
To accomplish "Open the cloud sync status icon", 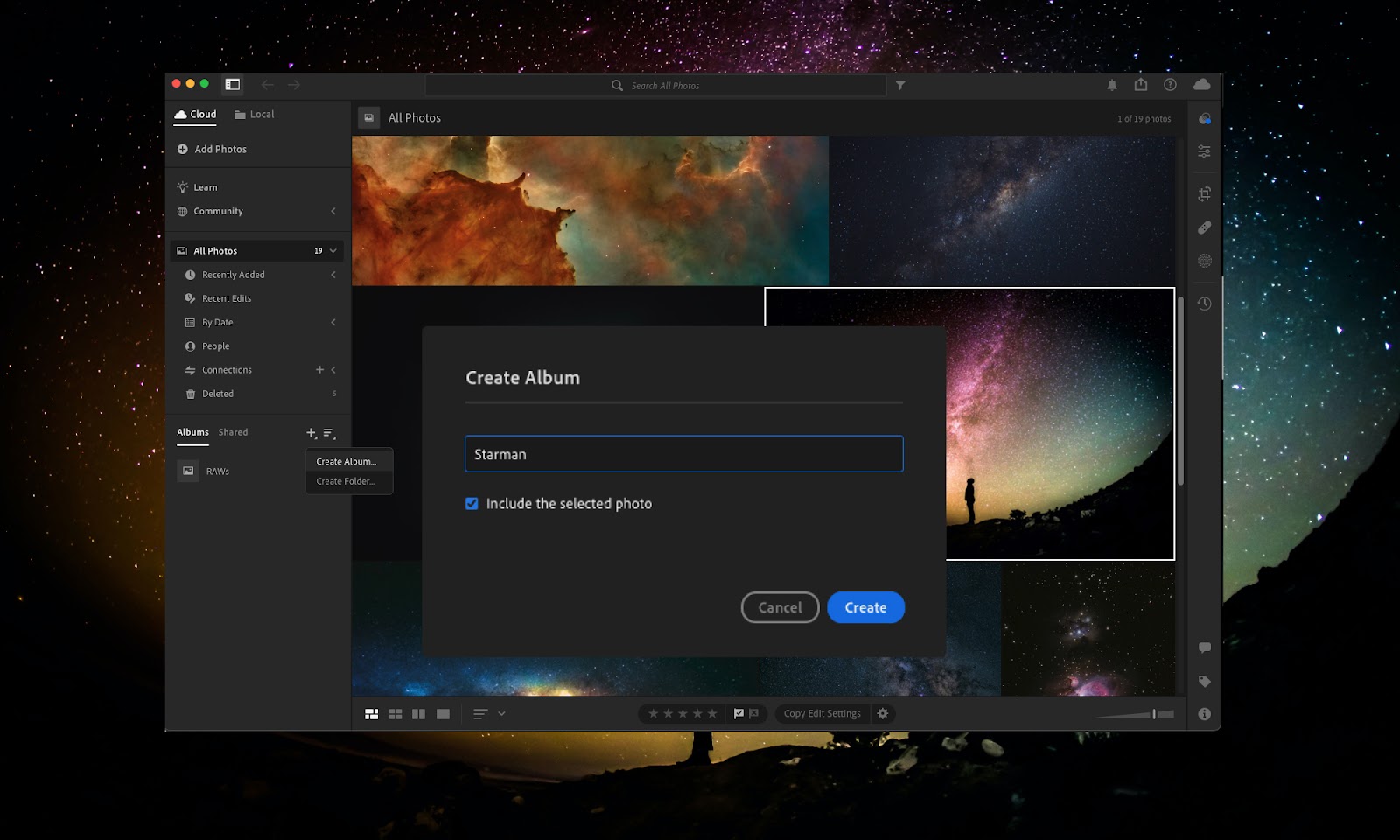I will point(1202,85).
